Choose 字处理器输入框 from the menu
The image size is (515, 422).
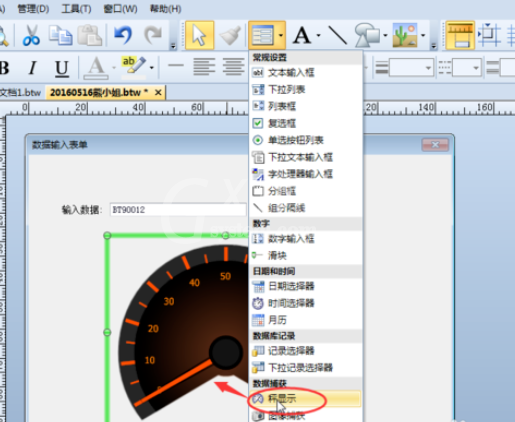[x=305, y=174]
